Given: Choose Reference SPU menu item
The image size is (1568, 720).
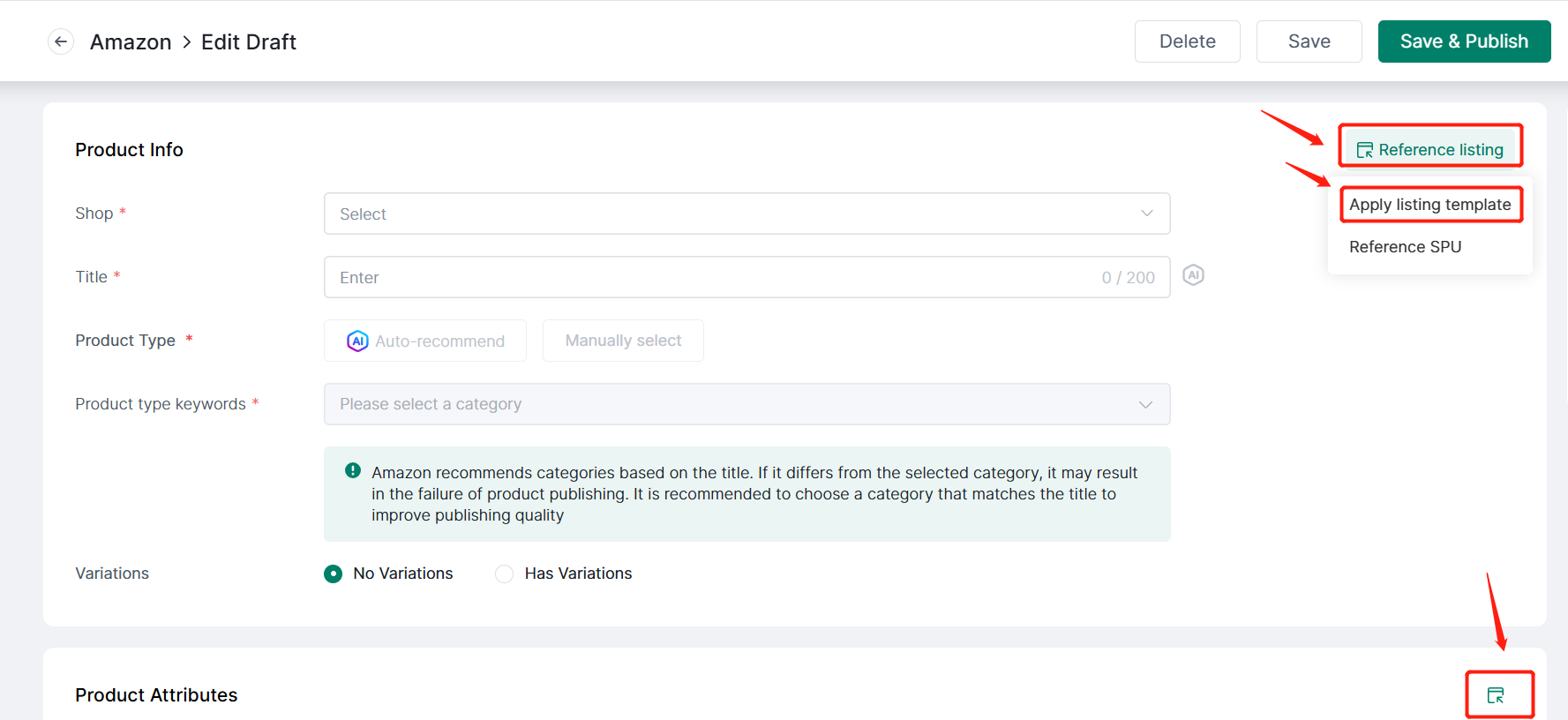Looking at the screenshot, I should (1405, 247).
